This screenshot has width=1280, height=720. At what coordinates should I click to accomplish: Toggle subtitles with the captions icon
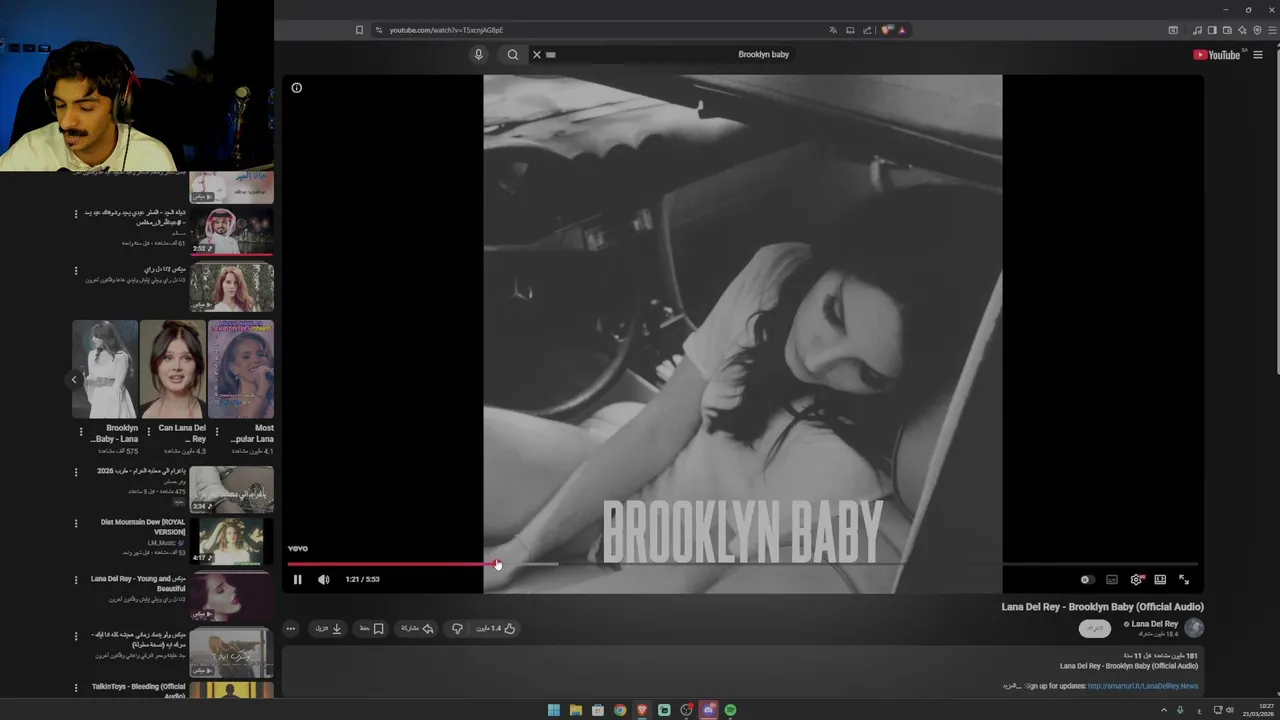[1112, 579]
